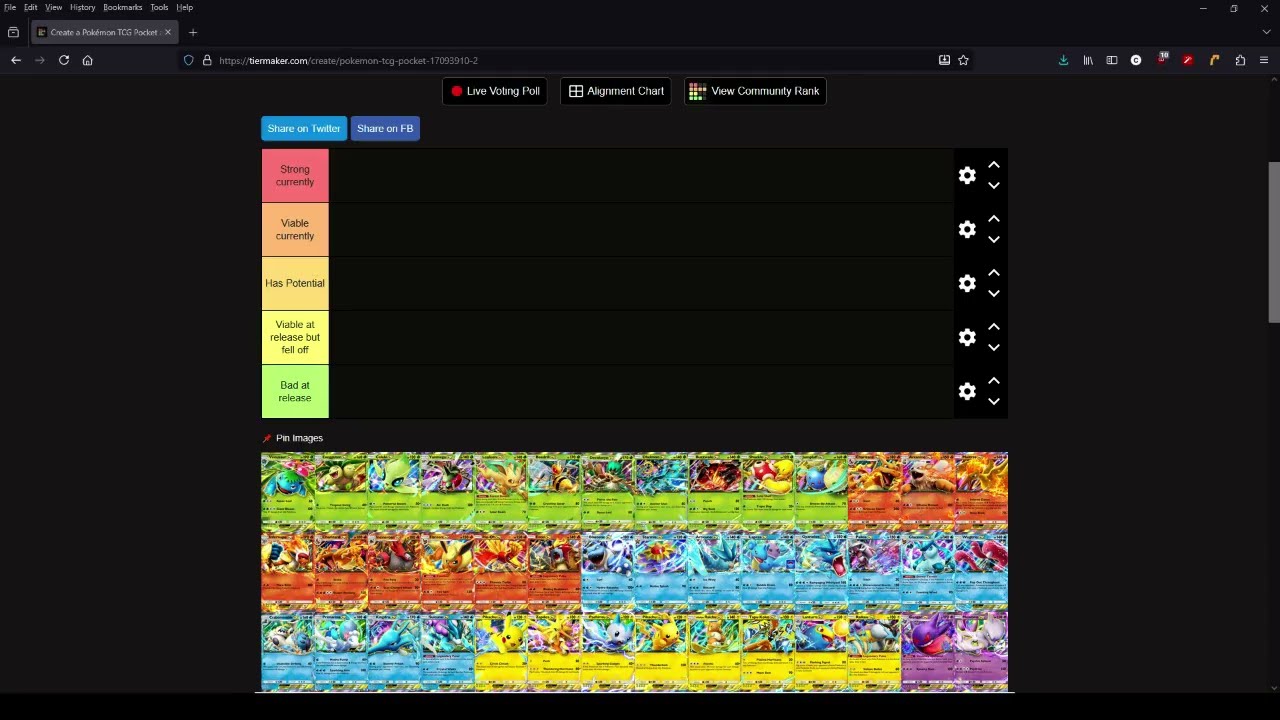Viewport: 1280px width, 720px height.
Task: Open settings gear for Bad at release tier
Action: pyautogui.click(x=967, y=391)
